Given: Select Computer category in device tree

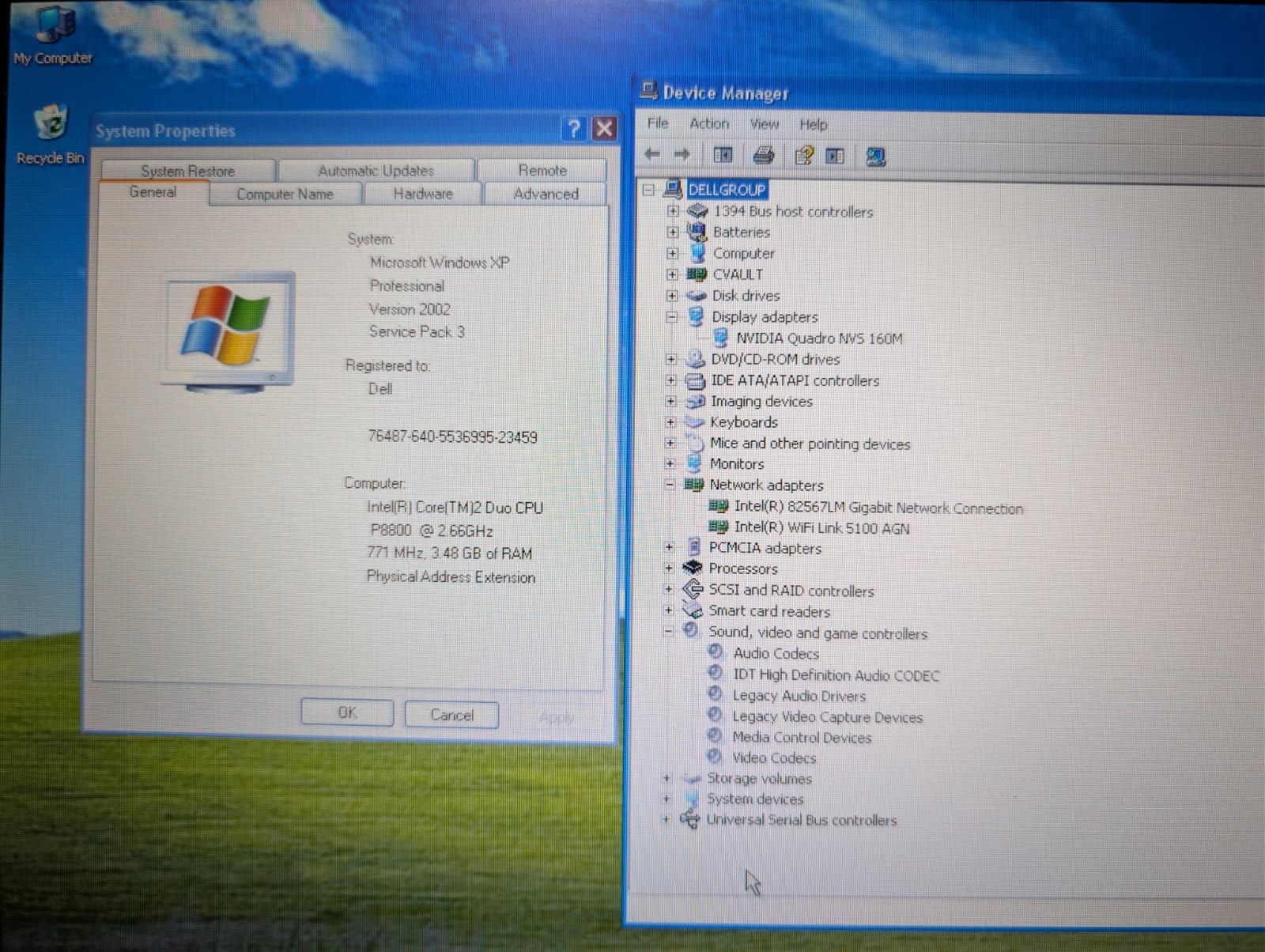Looking at the screenshot, I should (743, 254).
